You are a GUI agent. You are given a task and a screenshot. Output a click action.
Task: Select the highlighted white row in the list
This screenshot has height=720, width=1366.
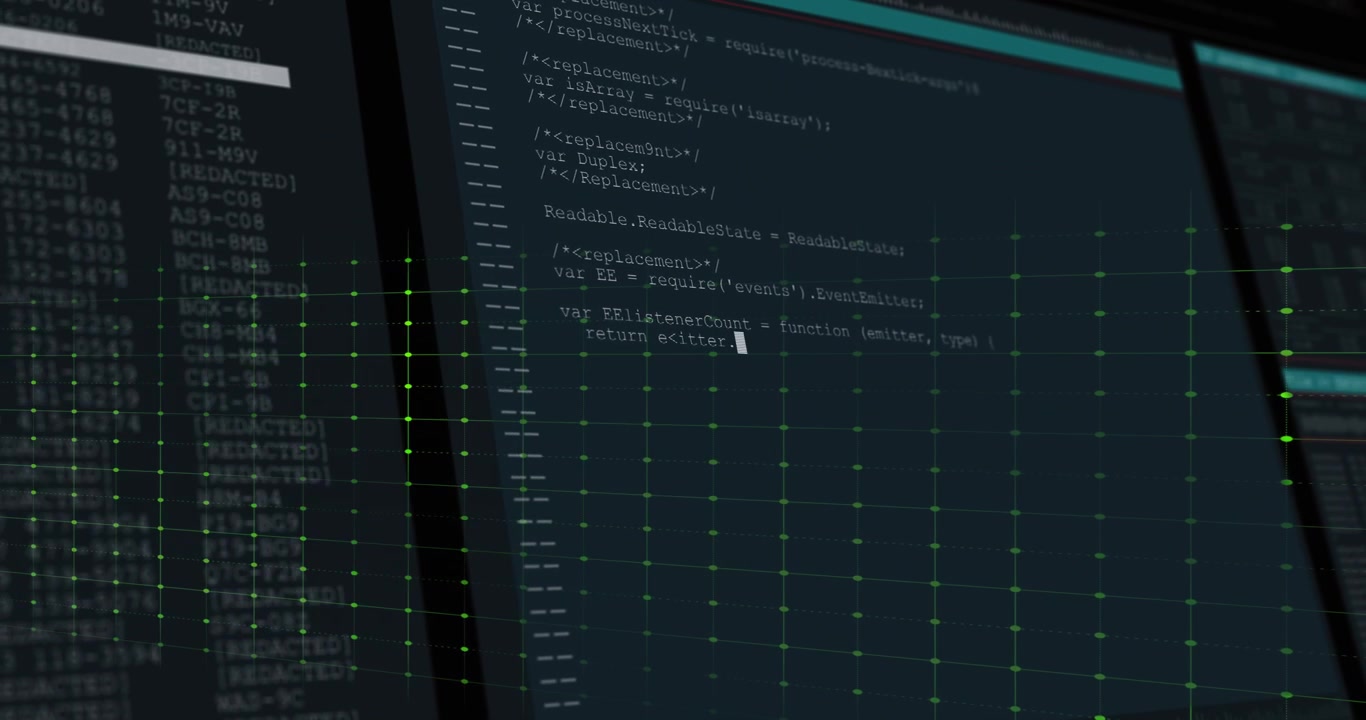[145, 57]
